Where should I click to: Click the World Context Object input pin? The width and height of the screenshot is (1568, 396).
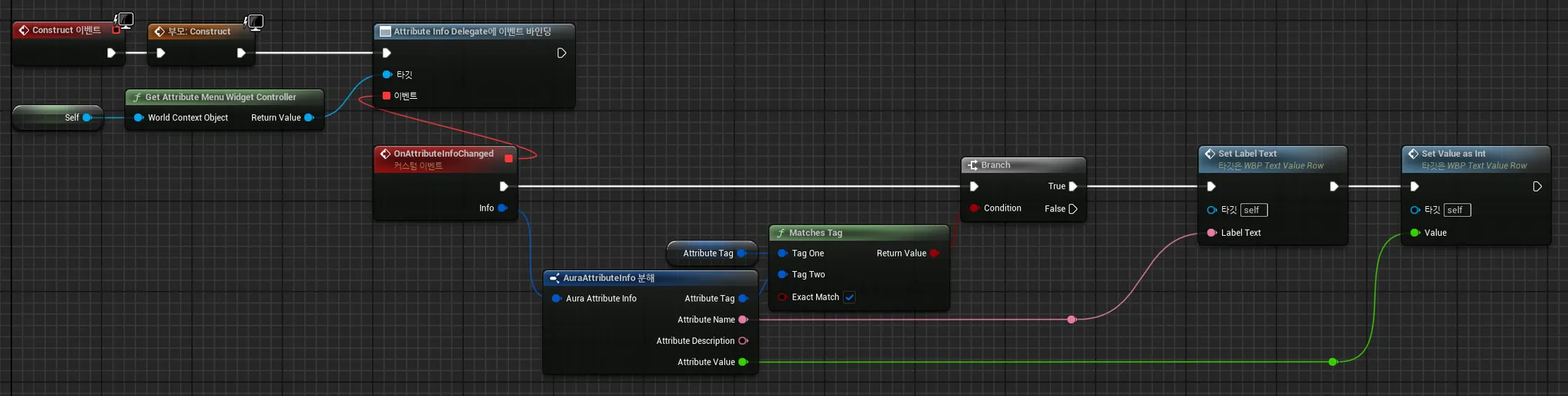pyautogui.click(x=139, y=117)
